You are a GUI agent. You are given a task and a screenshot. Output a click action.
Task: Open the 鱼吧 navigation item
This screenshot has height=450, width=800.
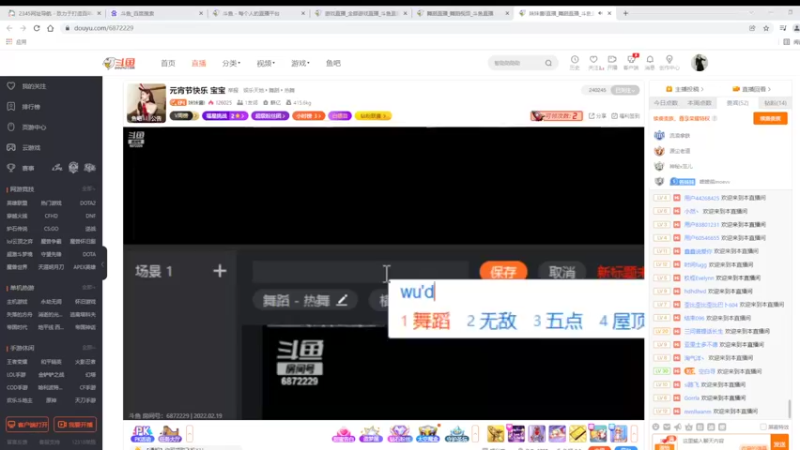333,63
